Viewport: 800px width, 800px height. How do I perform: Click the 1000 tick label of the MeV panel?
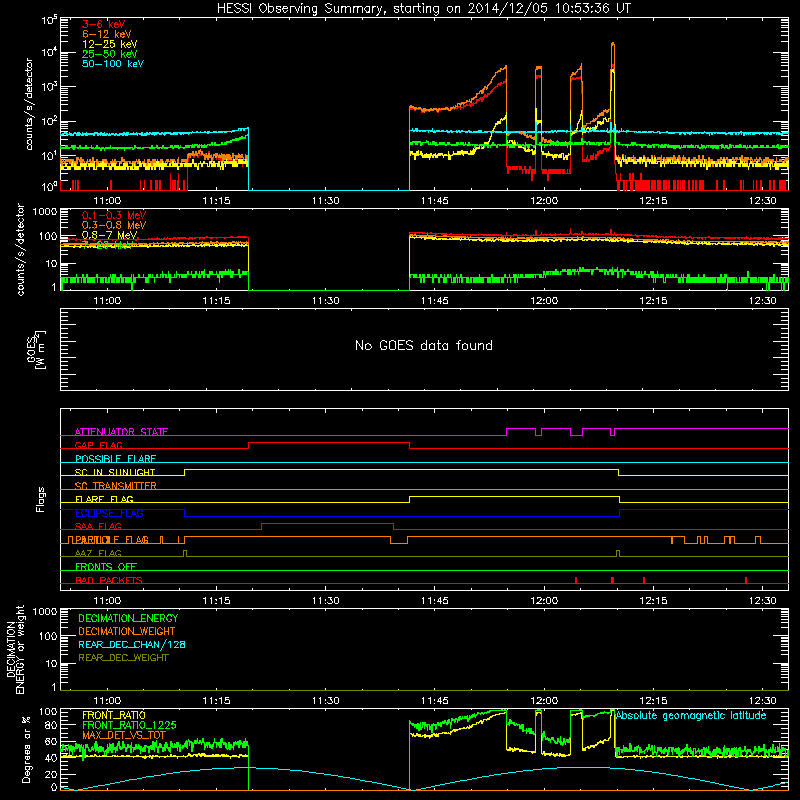coord(45,212)
